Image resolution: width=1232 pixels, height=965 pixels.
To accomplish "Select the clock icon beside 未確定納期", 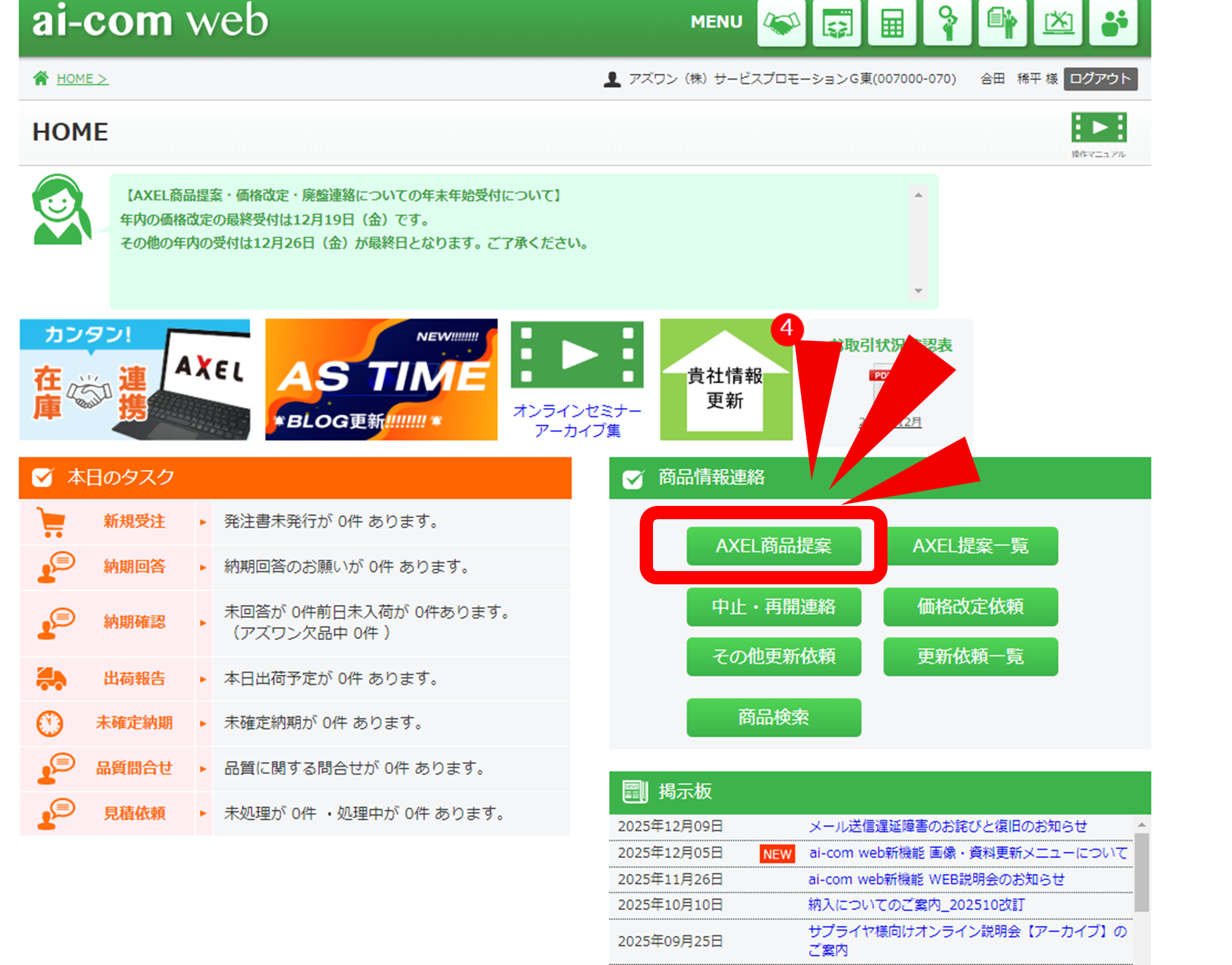I will (51, 722).
